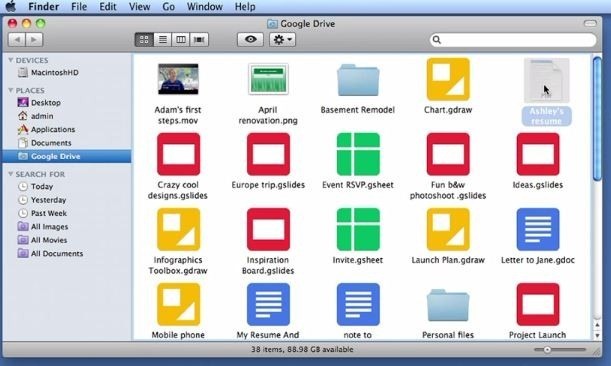Go back with the left arrow button
Viewport: 611px width, 366px height.
click(17, 39)
